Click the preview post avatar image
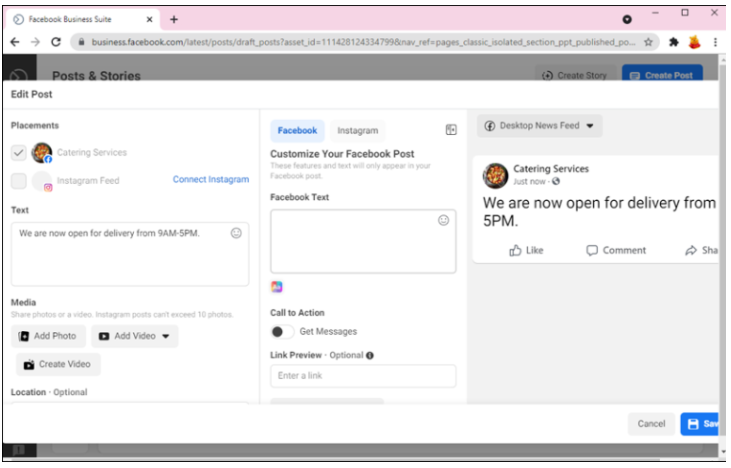Screen dimensions: 731x468 coord(495,175)
